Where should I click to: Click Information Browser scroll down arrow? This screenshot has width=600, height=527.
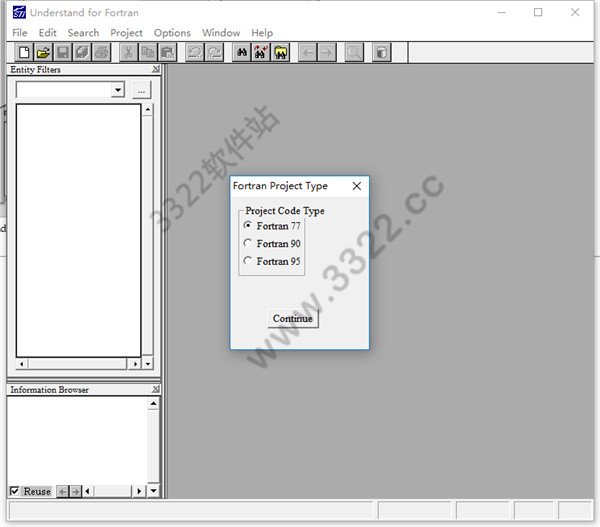[x=153, y=491]
